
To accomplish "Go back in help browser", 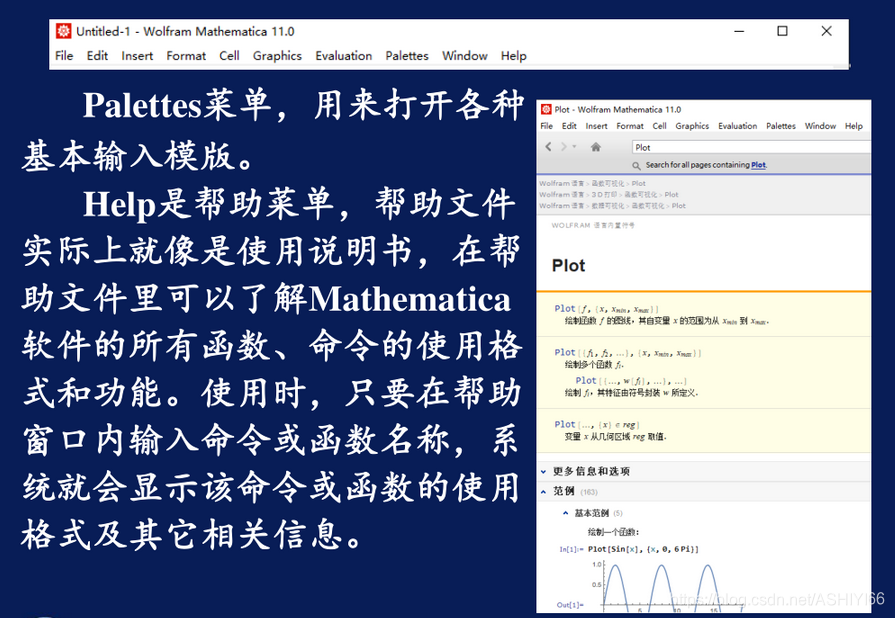I will [x=549, y=147].
